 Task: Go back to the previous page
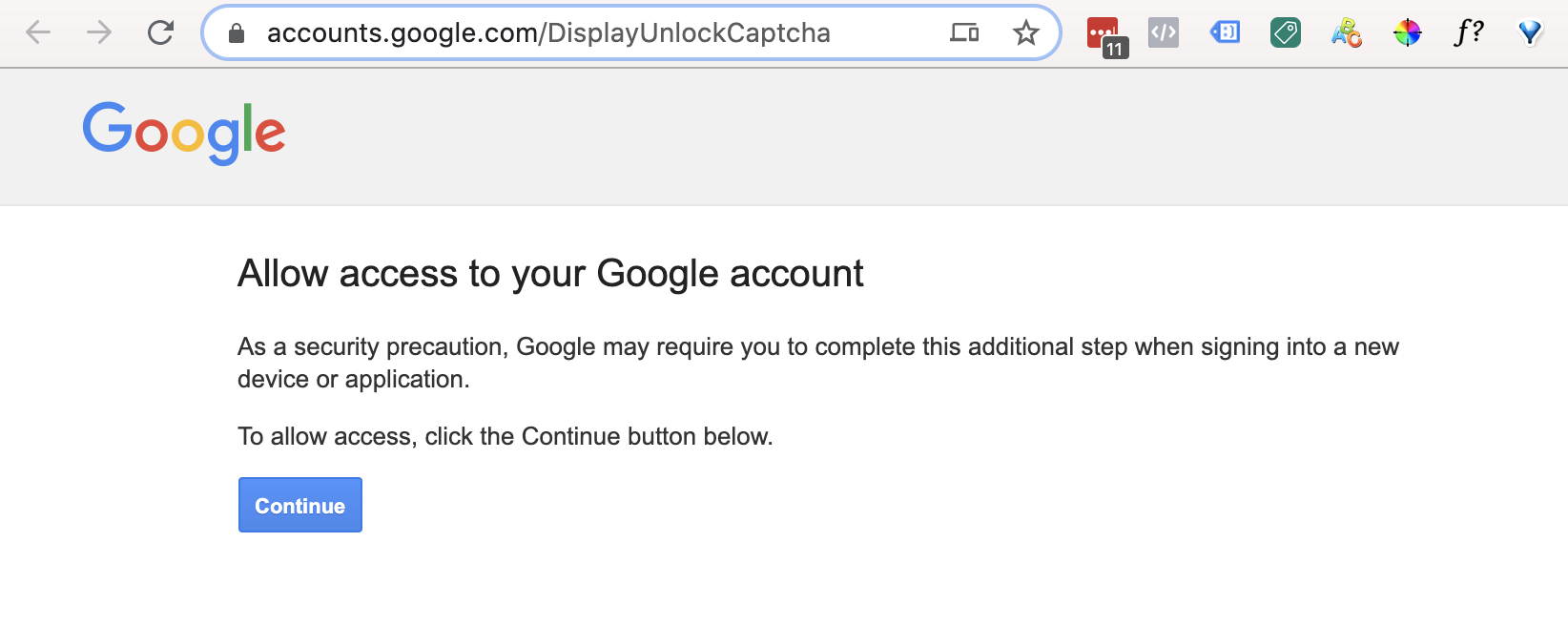[x=38, y=32]
